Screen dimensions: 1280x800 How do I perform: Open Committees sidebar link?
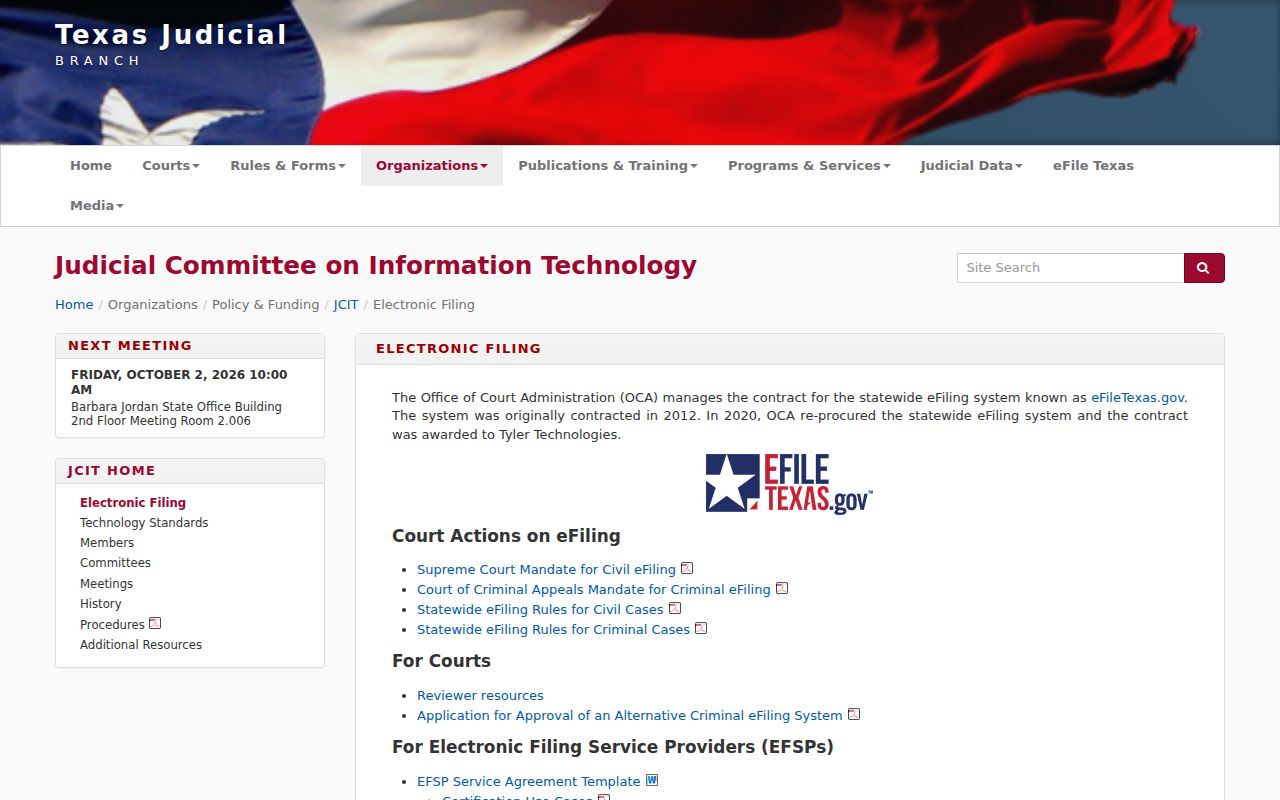coord(115,563)
